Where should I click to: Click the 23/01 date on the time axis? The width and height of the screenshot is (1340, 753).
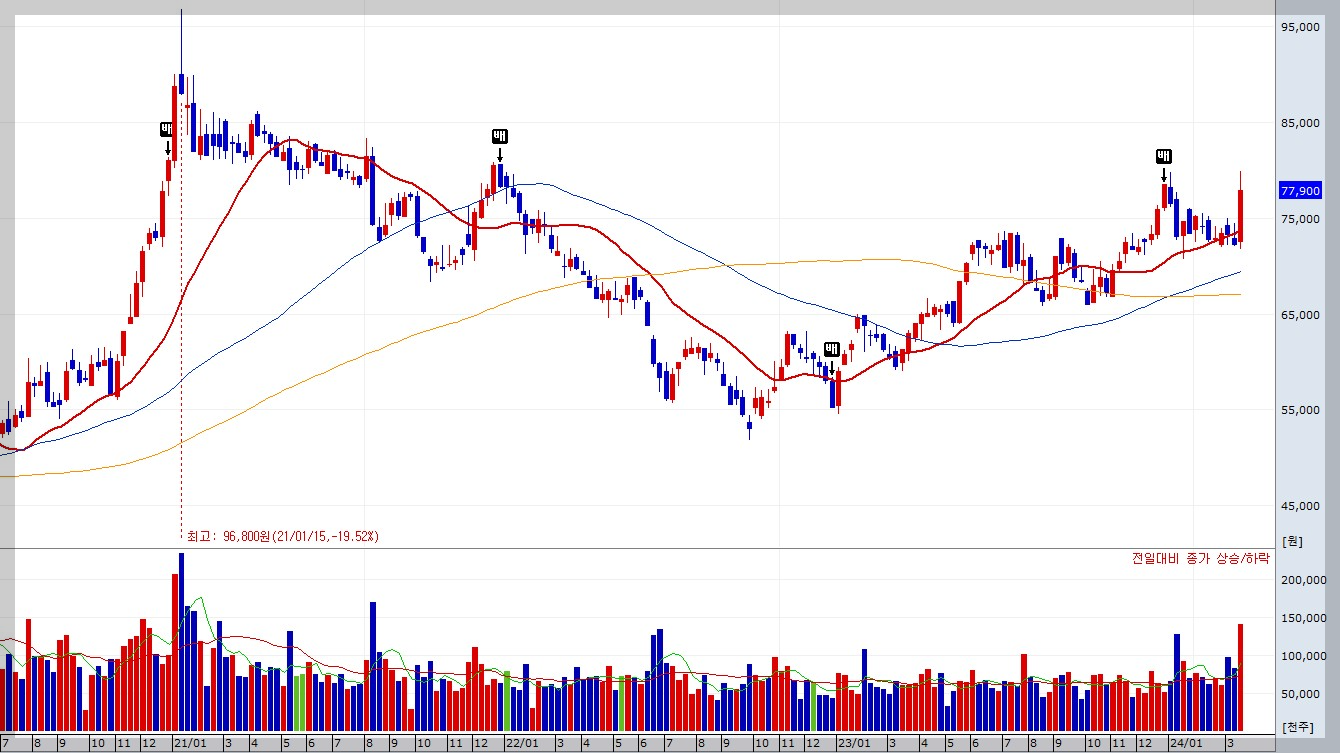(x=853, y=744)
